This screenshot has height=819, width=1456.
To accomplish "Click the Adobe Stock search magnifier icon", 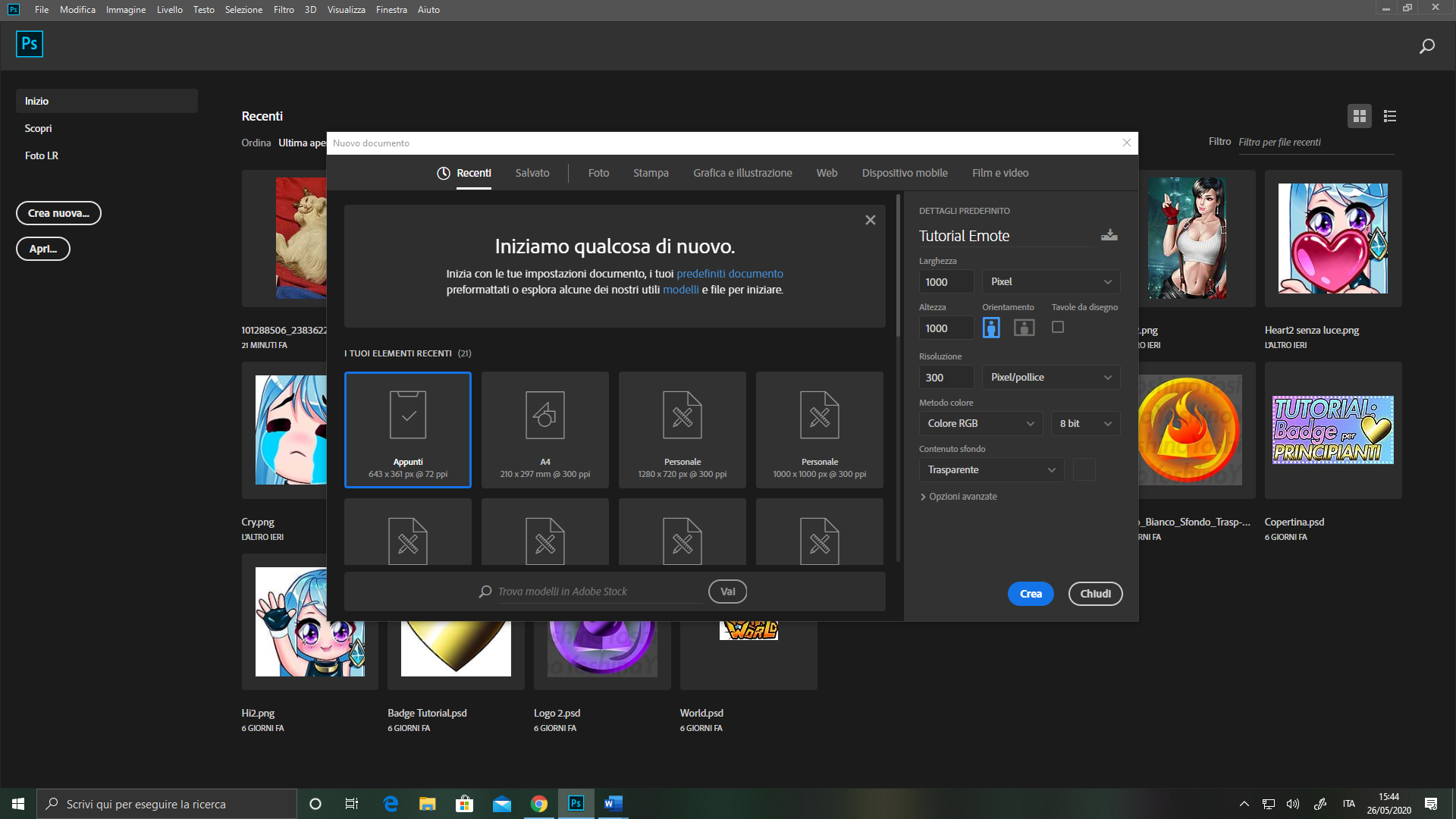I will (485, 591).
